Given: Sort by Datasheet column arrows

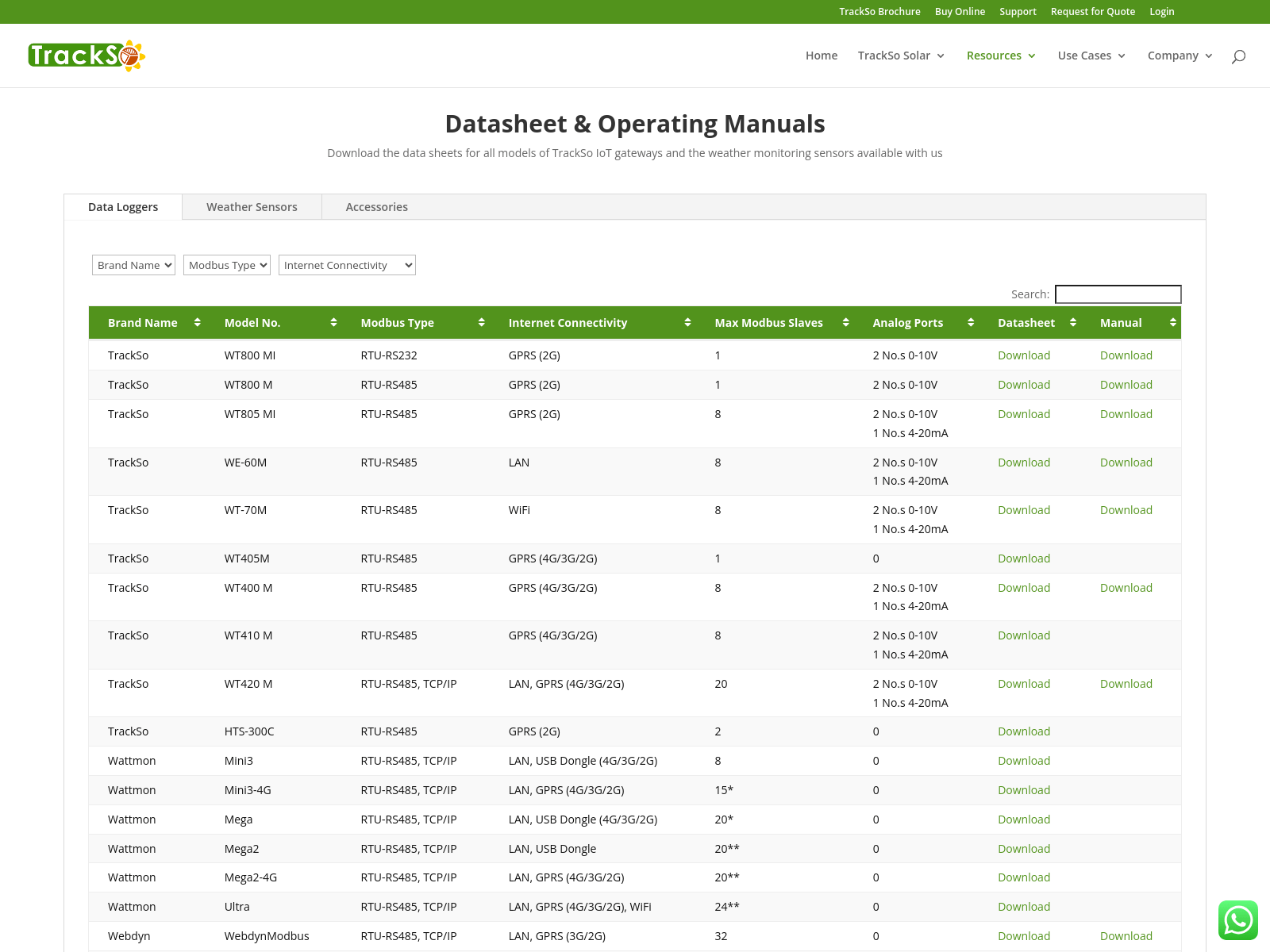Looking at the screenshot, I should tap(1073, 322).
